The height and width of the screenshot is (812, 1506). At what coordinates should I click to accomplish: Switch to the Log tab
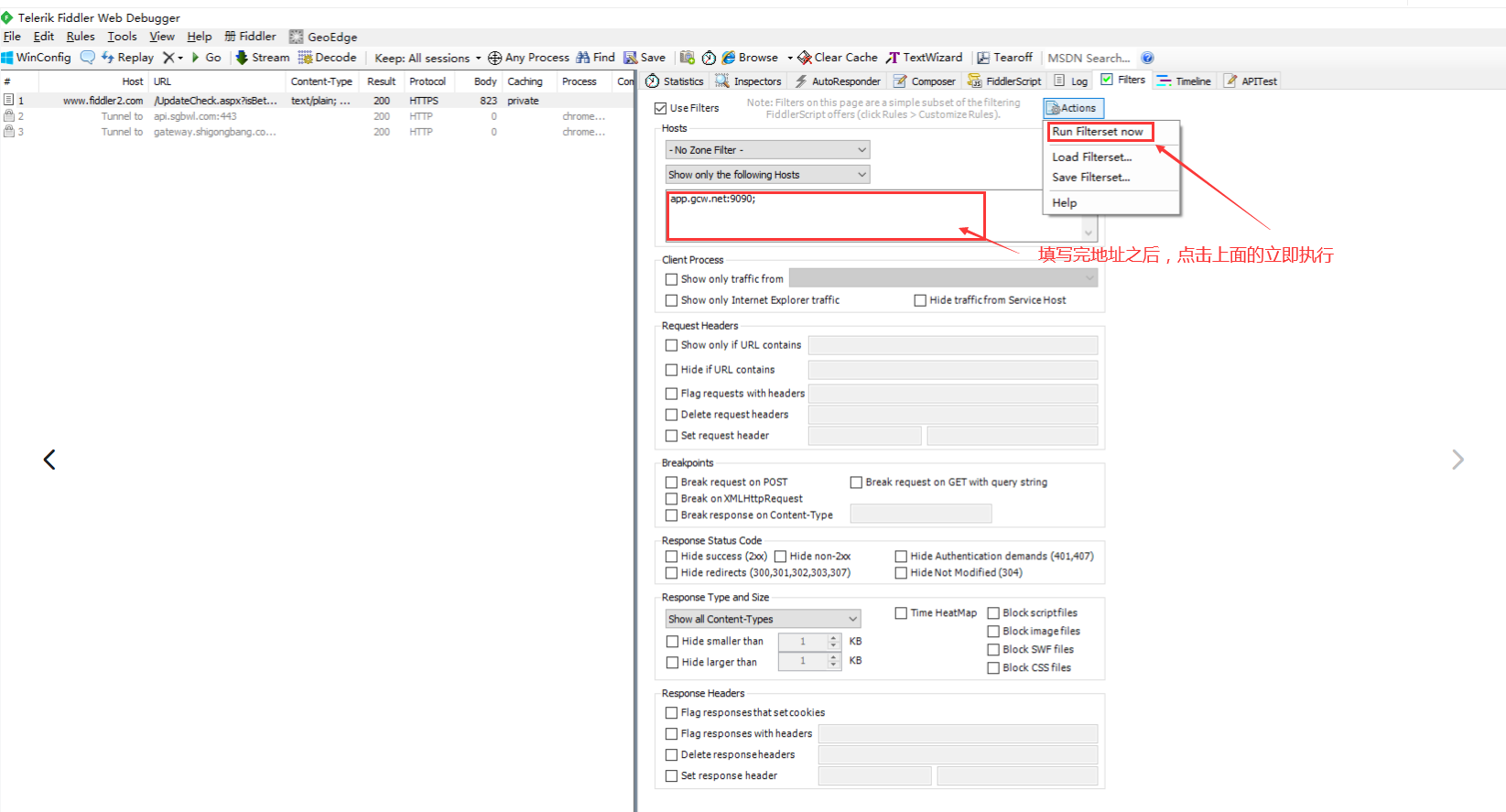1071,81
